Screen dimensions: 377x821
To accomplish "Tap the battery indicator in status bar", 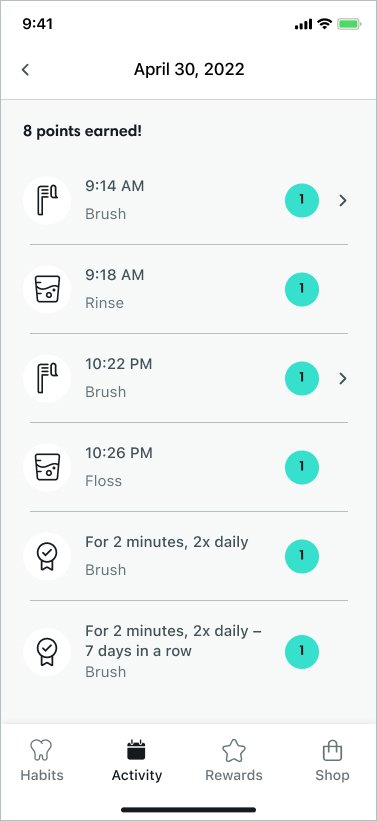I will tap(349, 24).
